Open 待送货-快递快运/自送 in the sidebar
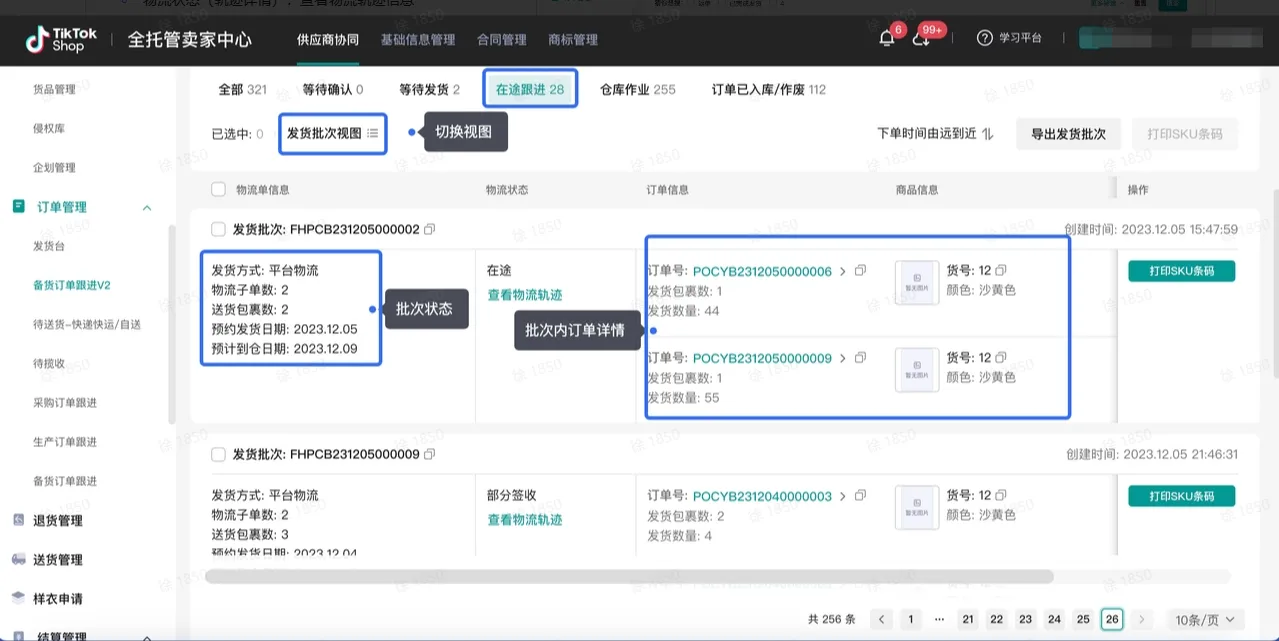Screen dimensions: 1279x641 87,324
